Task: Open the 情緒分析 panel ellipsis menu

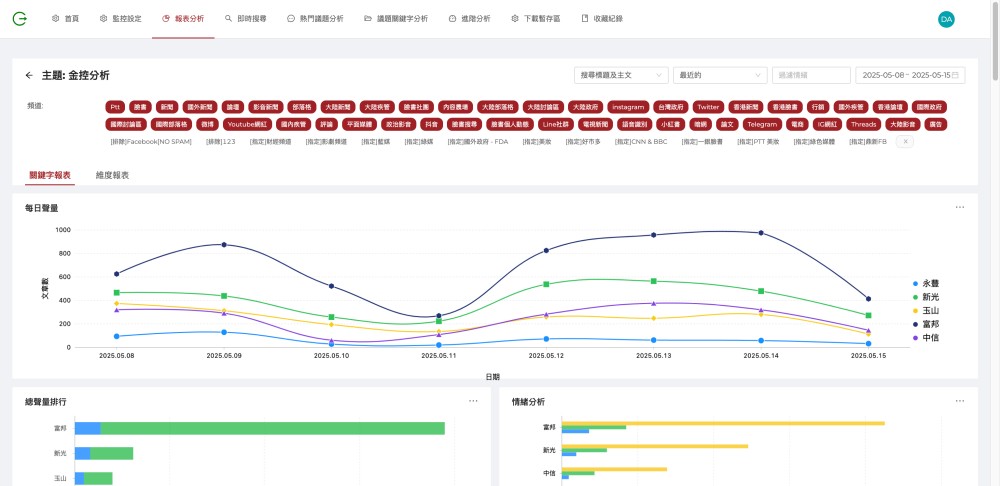Action: click(960, 401)
